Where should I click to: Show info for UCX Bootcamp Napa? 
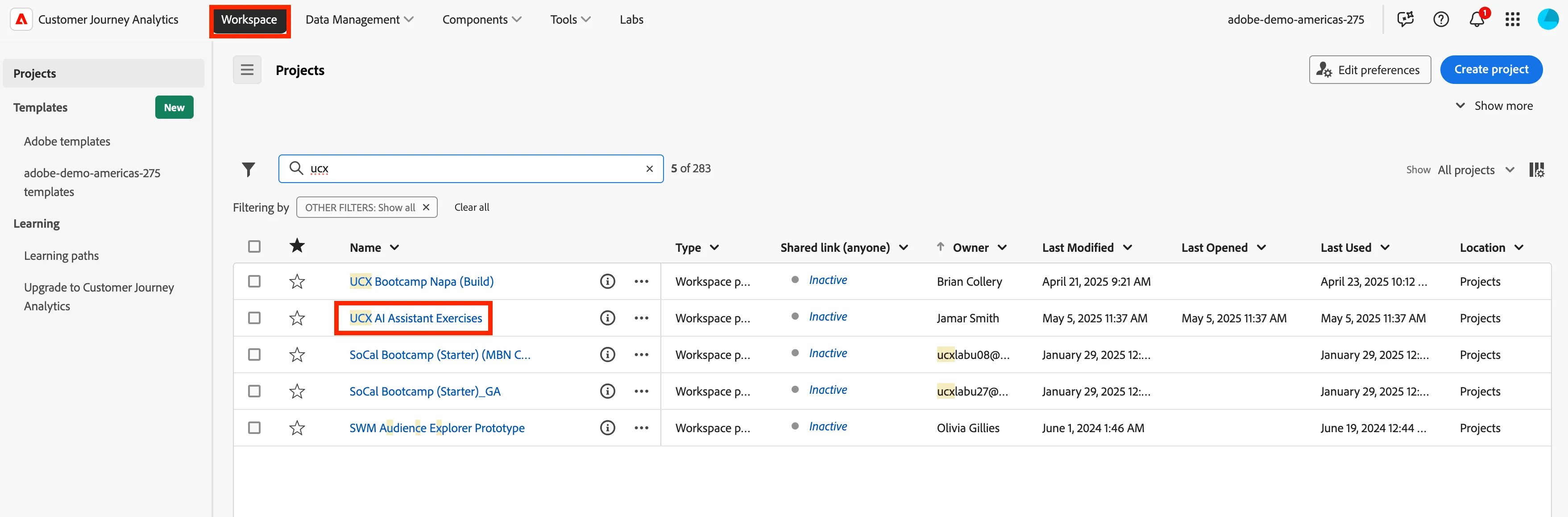[x=607, y=281]
